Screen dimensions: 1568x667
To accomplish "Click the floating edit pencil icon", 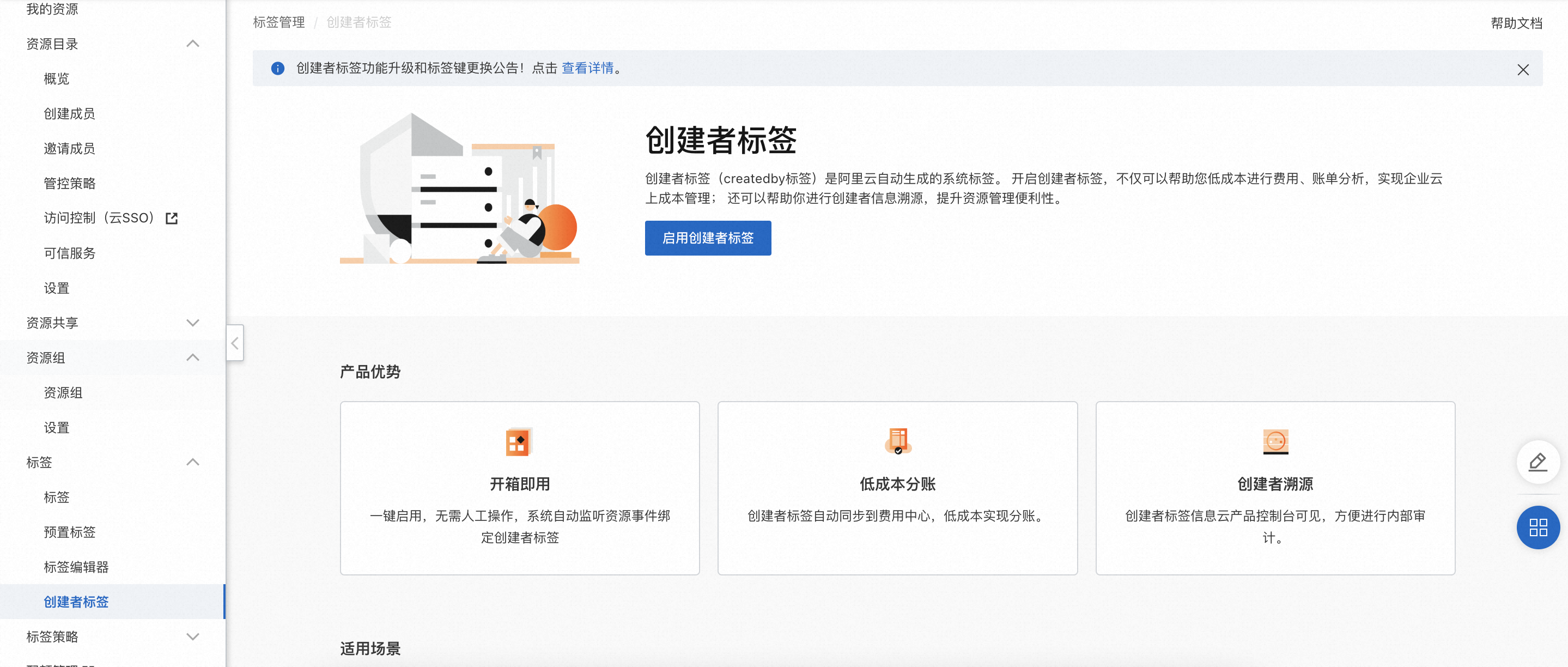I will pos(1537,462).
